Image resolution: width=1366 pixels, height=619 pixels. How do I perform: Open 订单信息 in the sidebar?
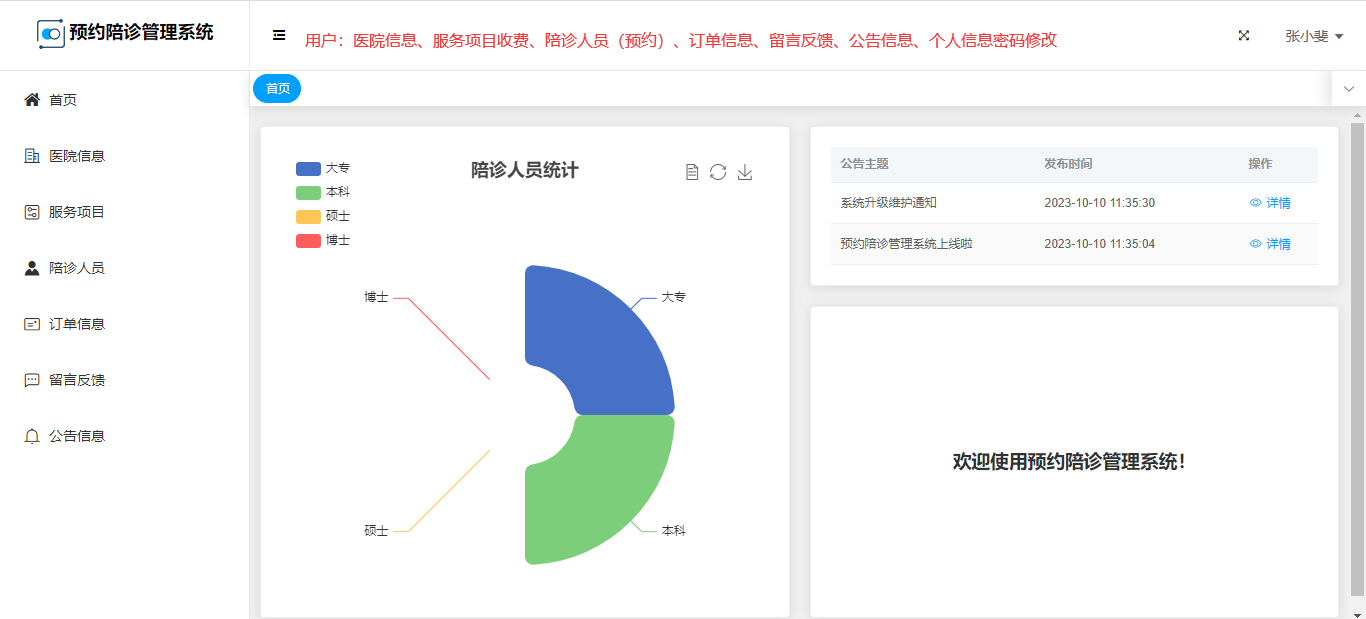coord(77,324)
